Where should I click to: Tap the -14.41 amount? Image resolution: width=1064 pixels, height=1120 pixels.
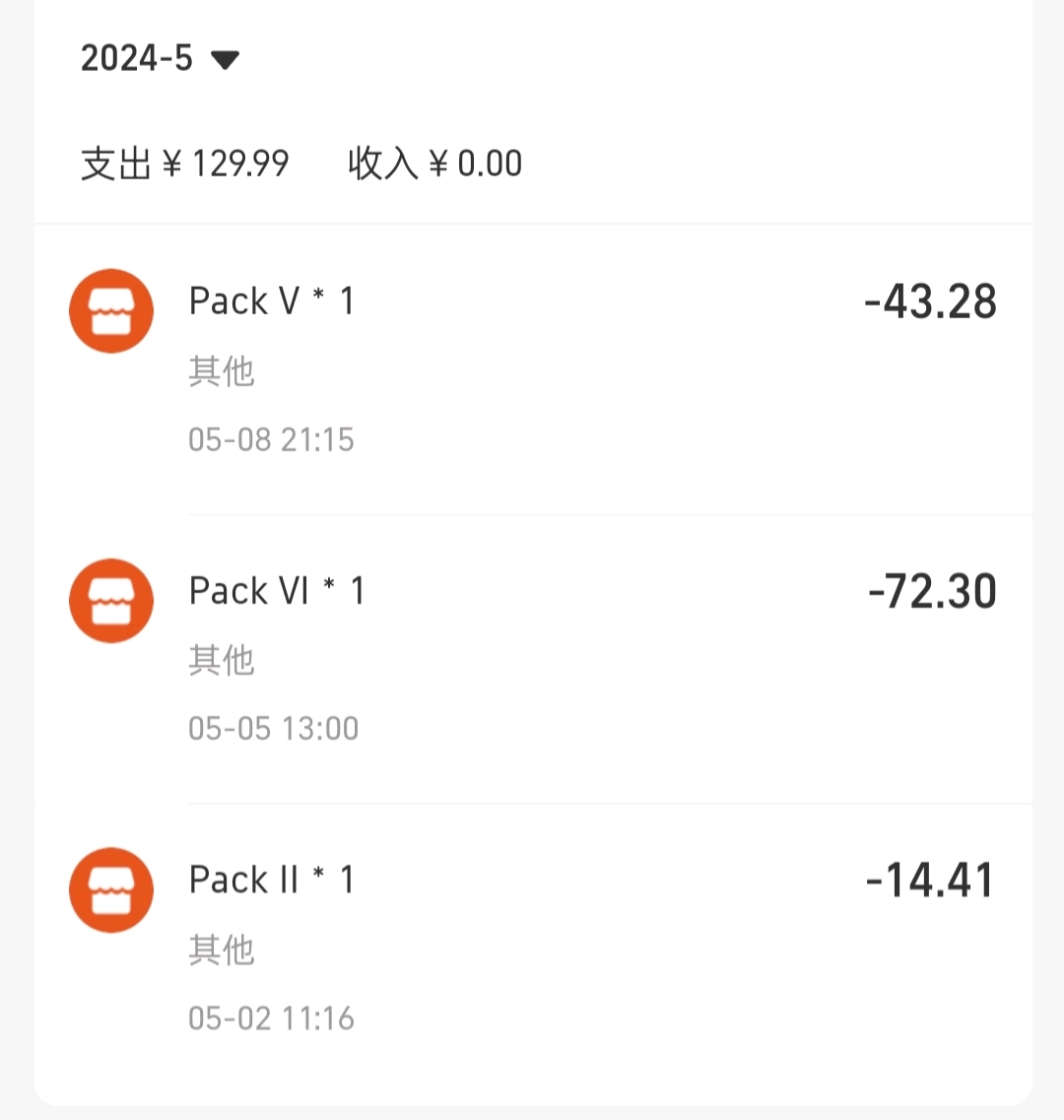[930, 880]
